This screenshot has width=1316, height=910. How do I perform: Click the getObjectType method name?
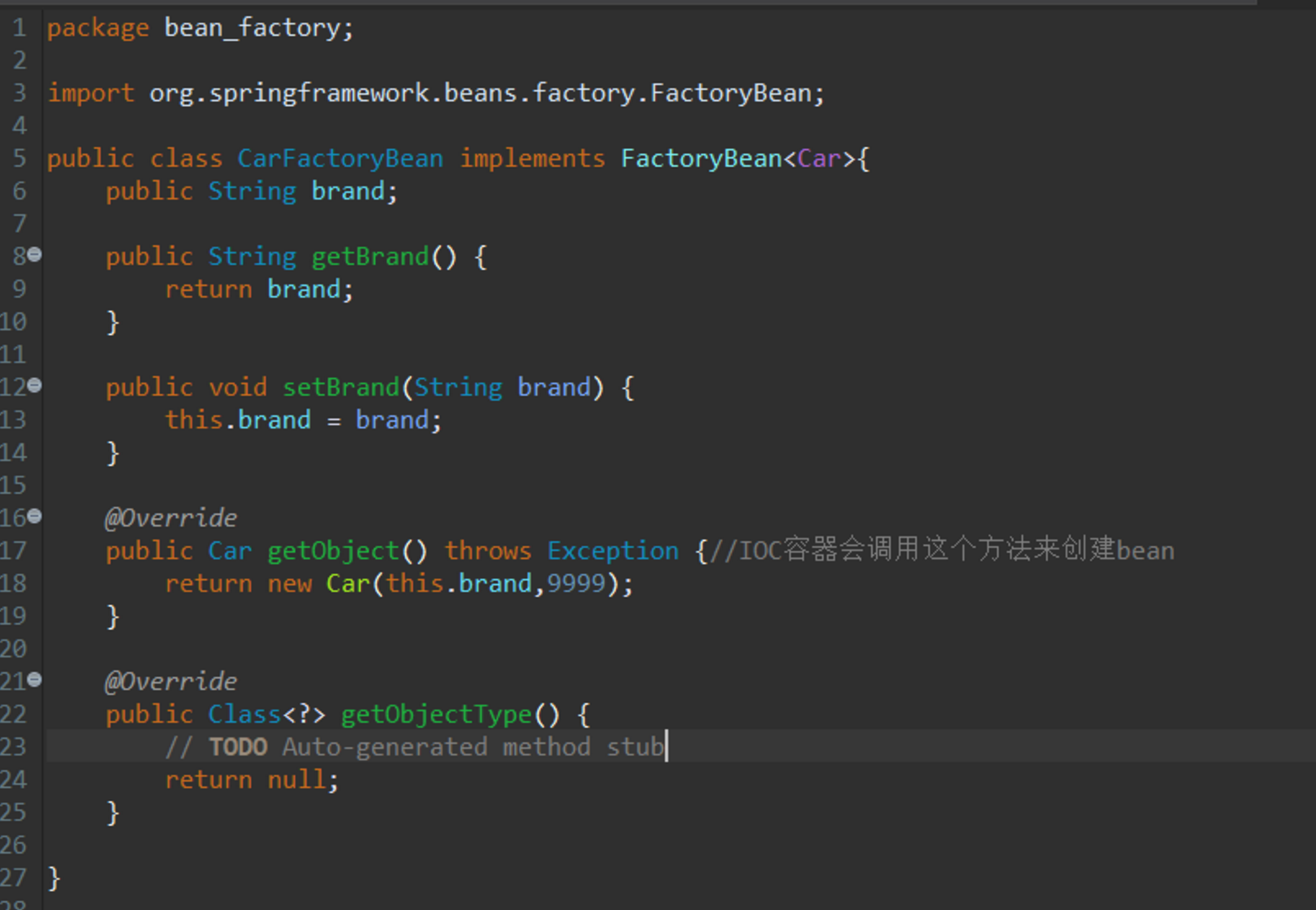coord(436,714)
